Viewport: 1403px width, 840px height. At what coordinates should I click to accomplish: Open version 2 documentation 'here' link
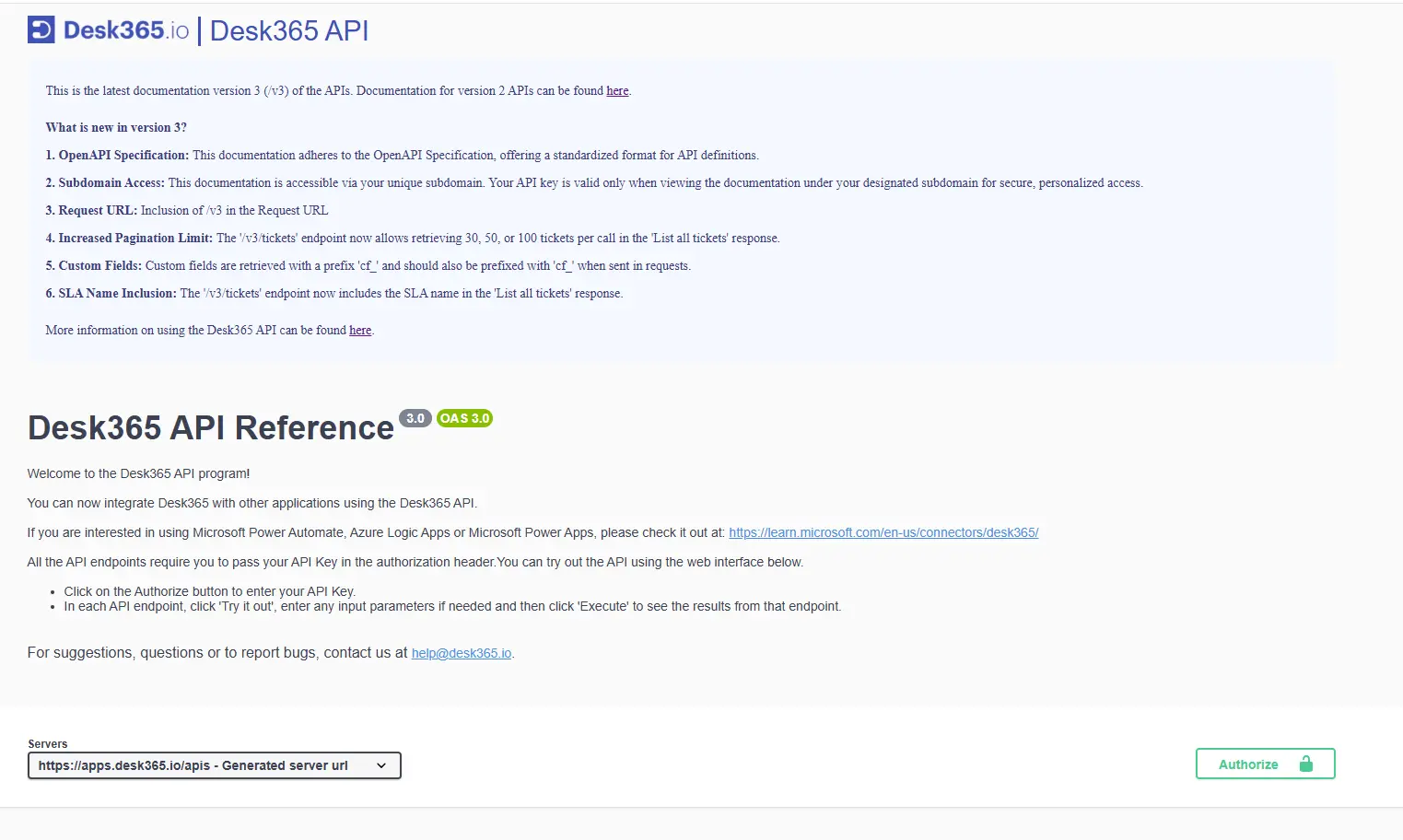click(x=617, y=90)
